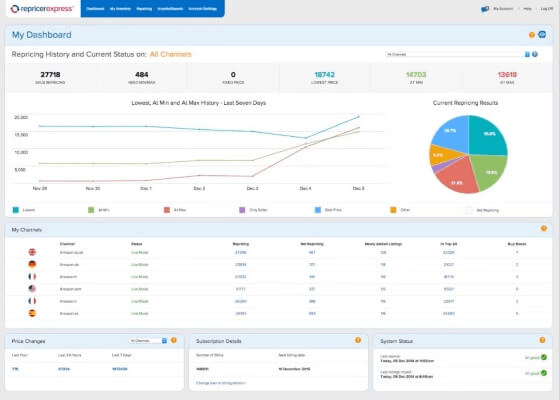Open the Repricing menu item
Image resolution: width=559 pixels, height=400 pixels.
coord(144,9)
